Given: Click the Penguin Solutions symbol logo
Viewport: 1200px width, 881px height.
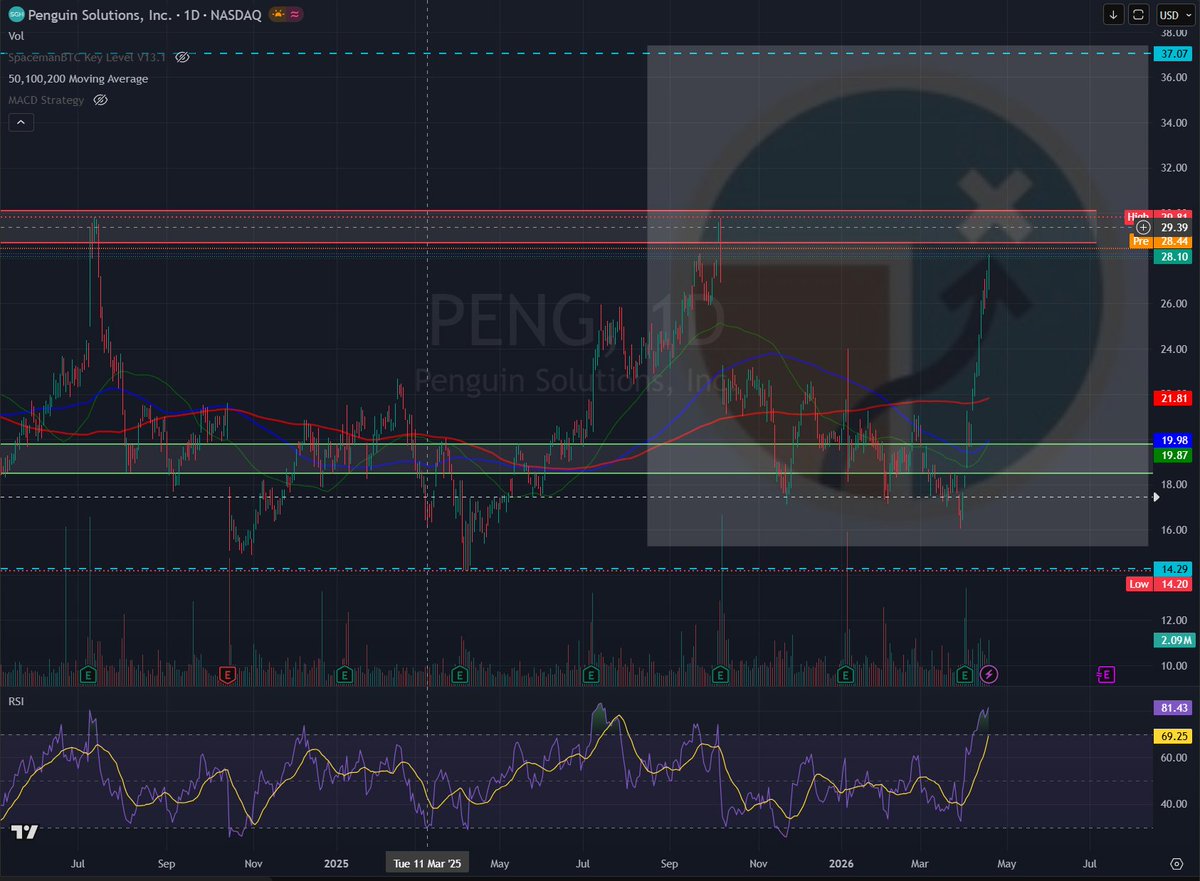Looking at the screenshot, I should pos(16,14).
